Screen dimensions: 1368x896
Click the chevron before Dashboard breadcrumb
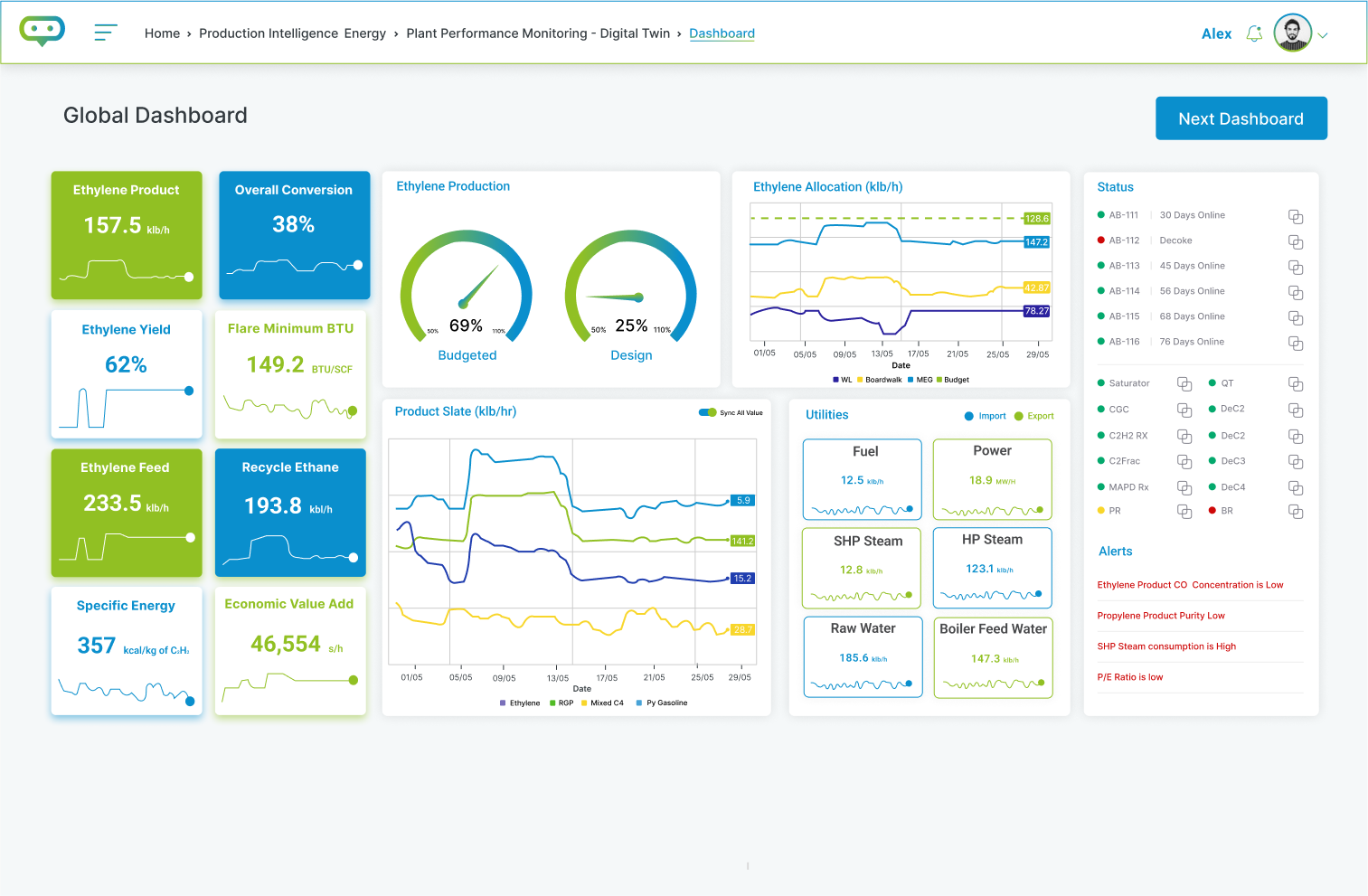point(679,33)
